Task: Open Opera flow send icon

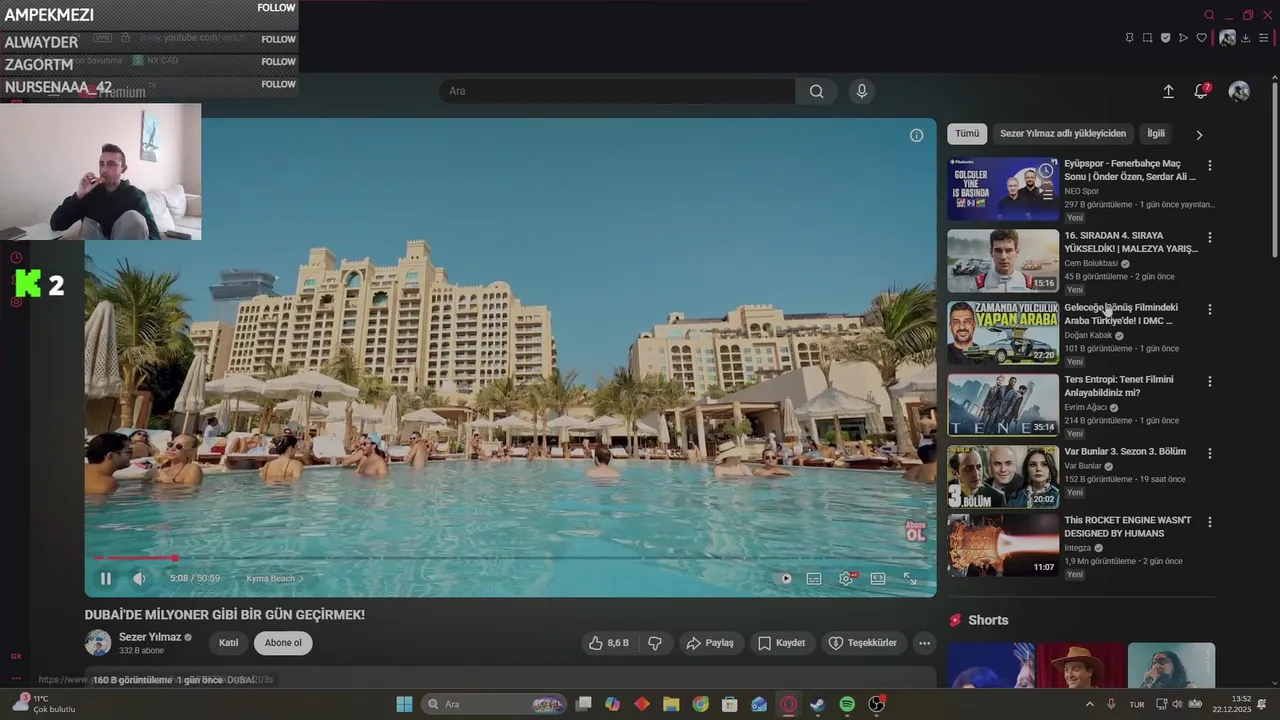Action: pyautogui.click(x=1183, y=38)
